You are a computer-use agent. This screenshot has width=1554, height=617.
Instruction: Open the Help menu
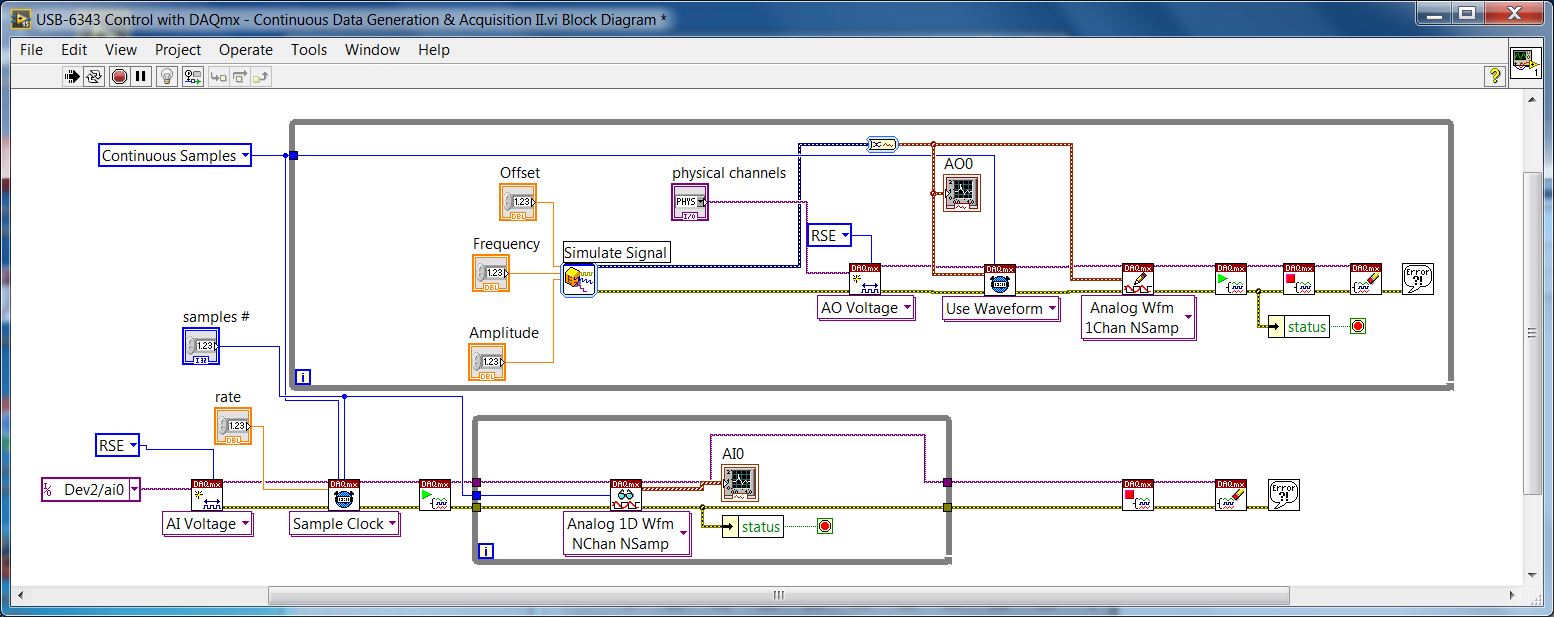[x=434, y=49]
